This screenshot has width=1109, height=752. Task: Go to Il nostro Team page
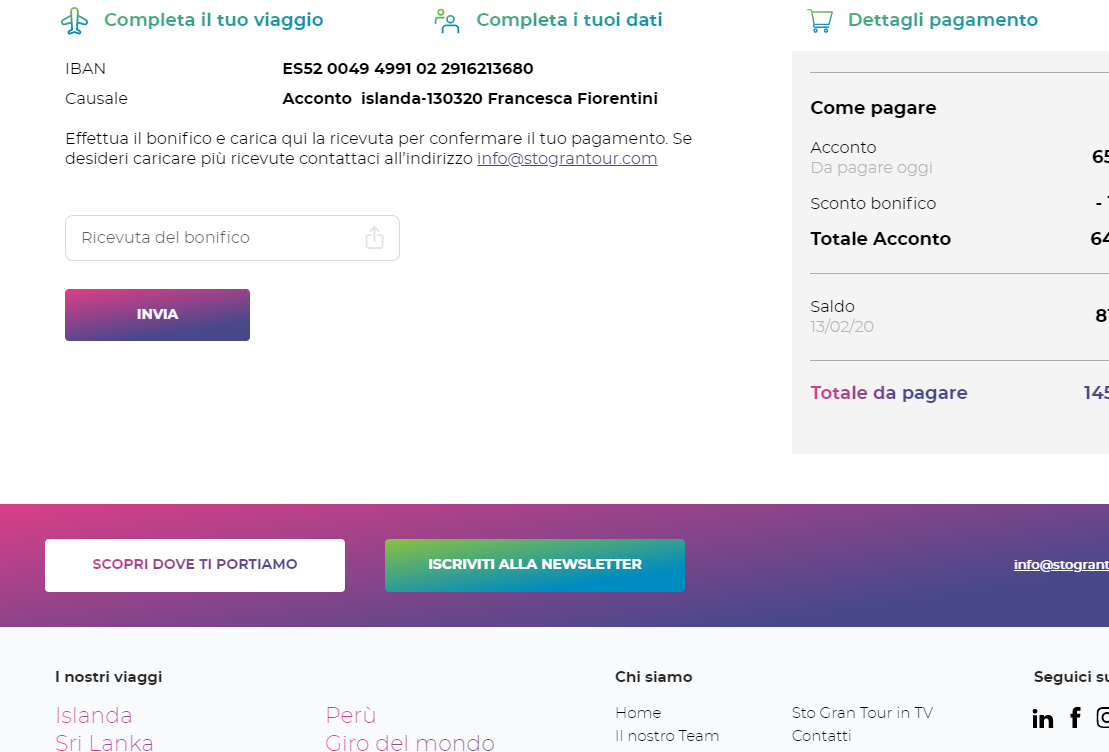[x=667, y=736]
